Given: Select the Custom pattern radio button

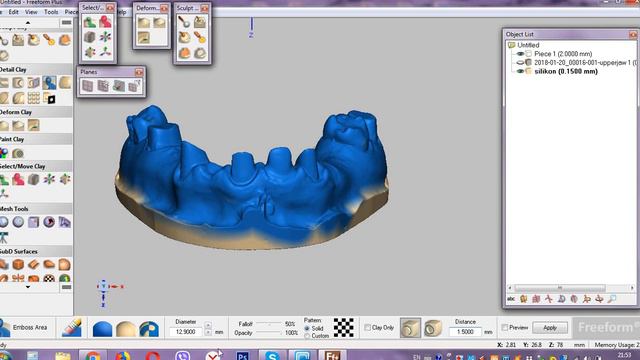Looking at the screenshot, I should 307,336.
